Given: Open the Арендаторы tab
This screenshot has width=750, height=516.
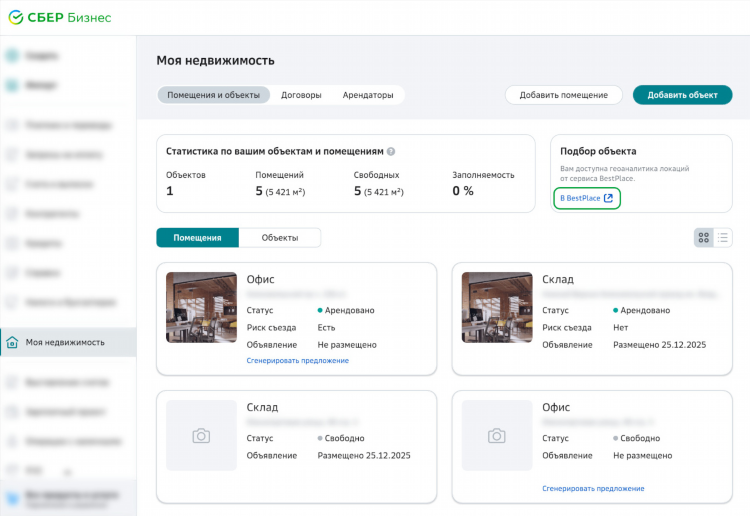Looking at the screenshot, I should click(x=368, y=95).
